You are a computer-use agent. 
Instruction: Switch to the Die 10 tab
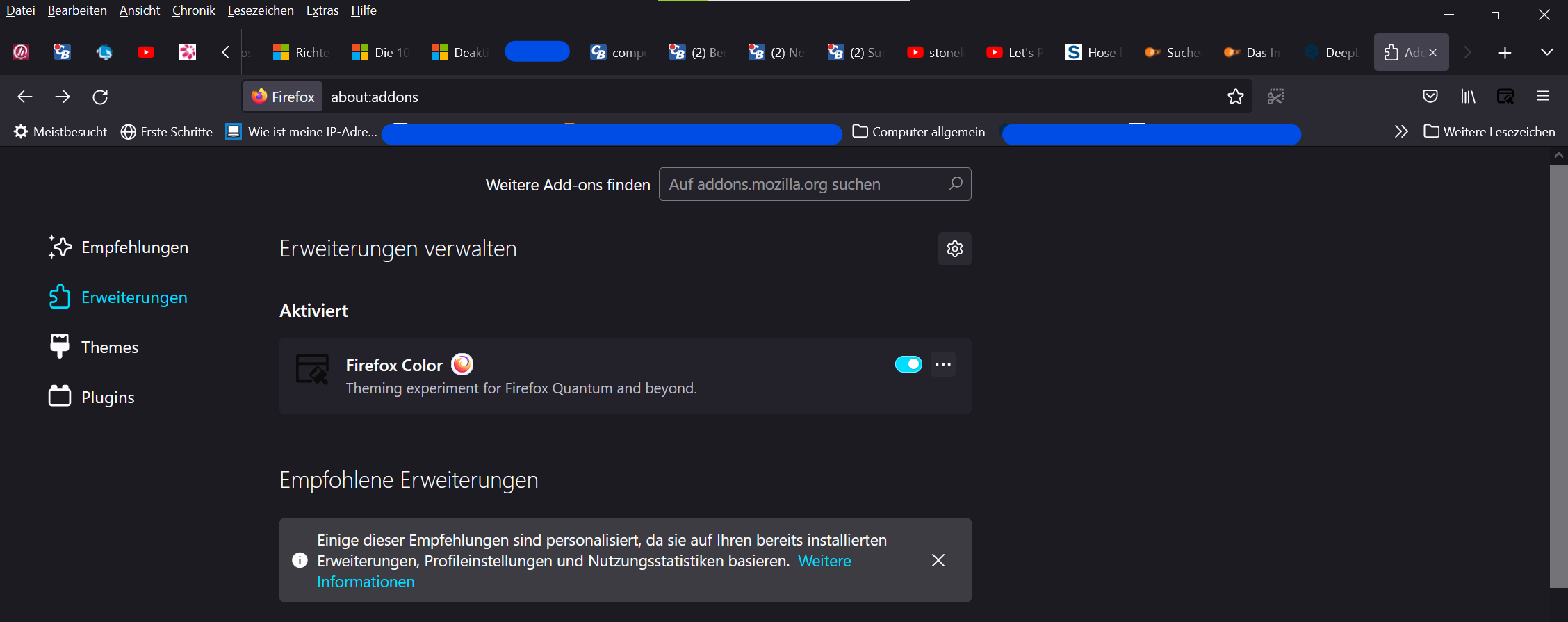380,52
